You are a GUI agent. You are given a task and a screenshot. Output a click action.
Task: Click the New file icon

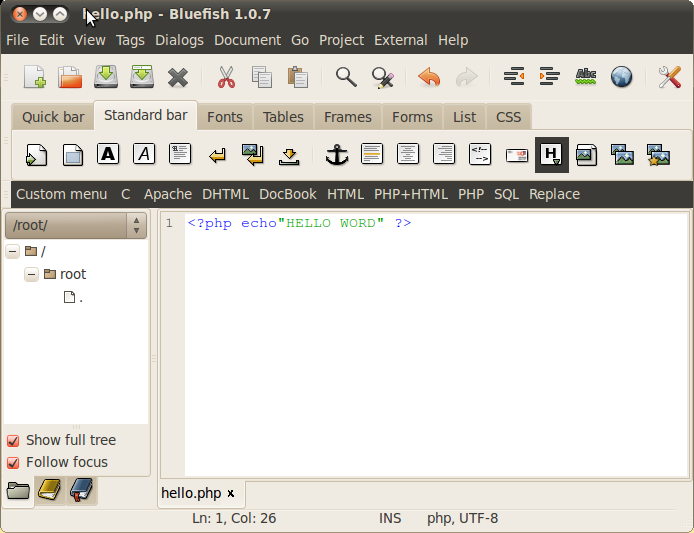(x=35, y=77)
